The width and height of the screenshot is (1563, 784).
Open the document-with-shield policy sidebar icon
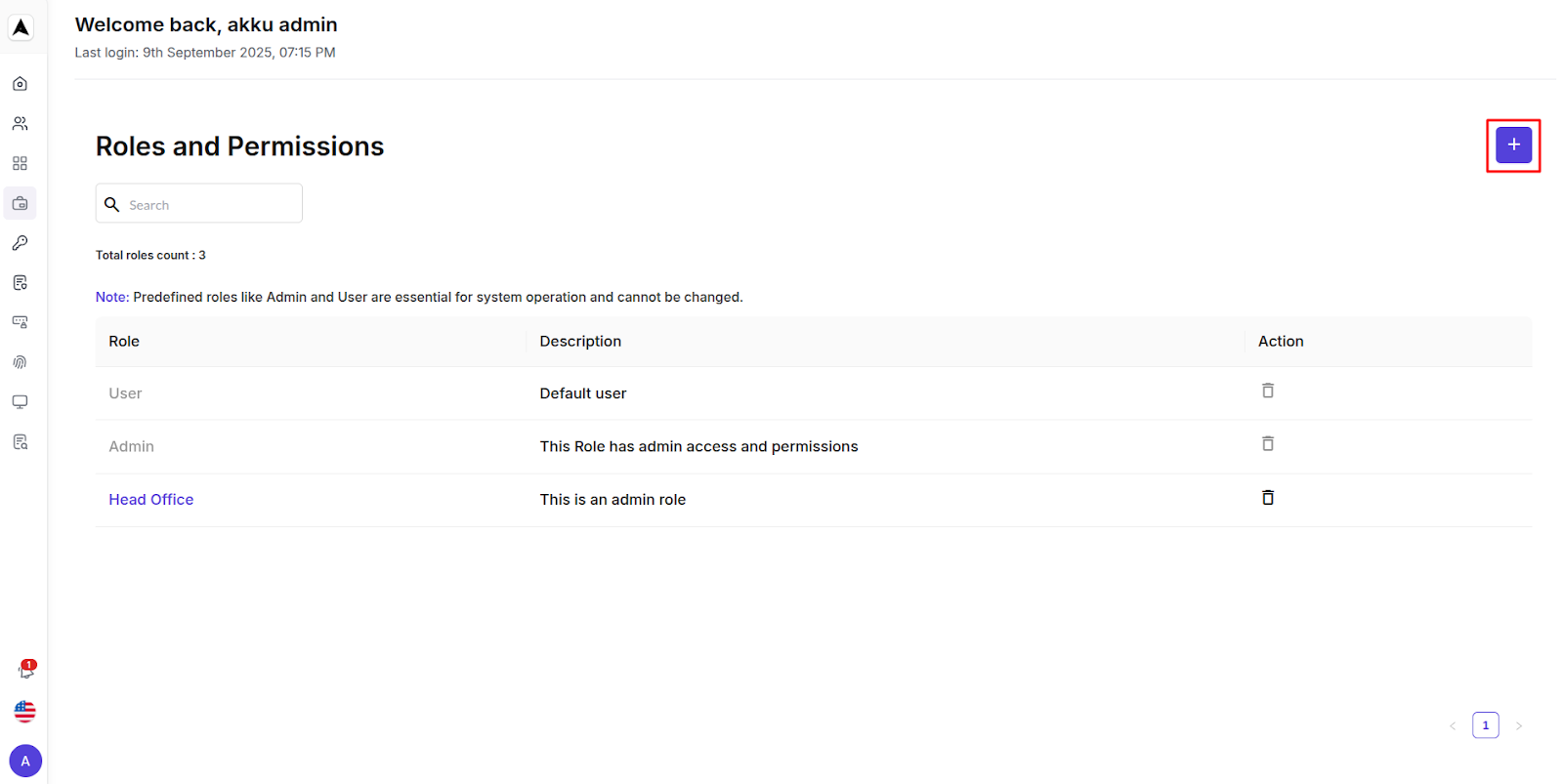20,283
